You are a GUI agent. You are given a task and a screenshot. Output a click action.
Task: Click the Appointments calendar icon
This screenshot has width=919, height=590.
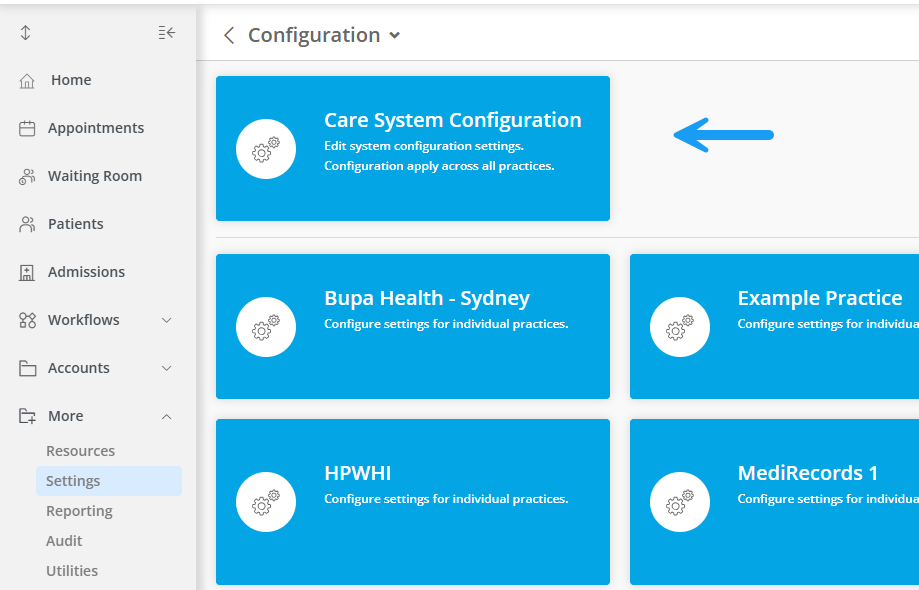pos(27,128)
